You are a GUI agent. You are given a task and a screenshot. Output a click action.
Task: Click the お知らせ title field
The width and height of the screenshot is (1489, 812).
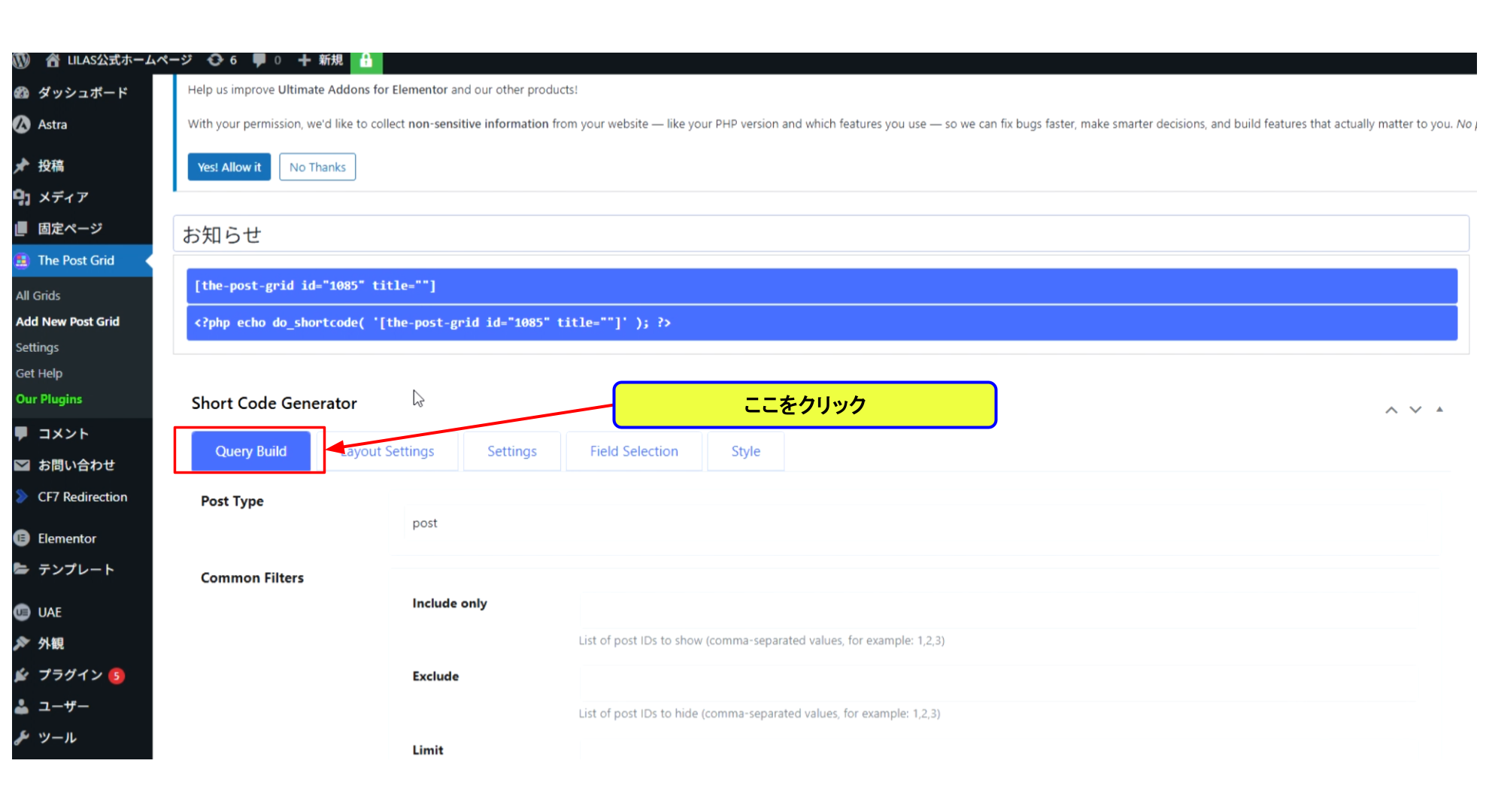click(821, 234)
